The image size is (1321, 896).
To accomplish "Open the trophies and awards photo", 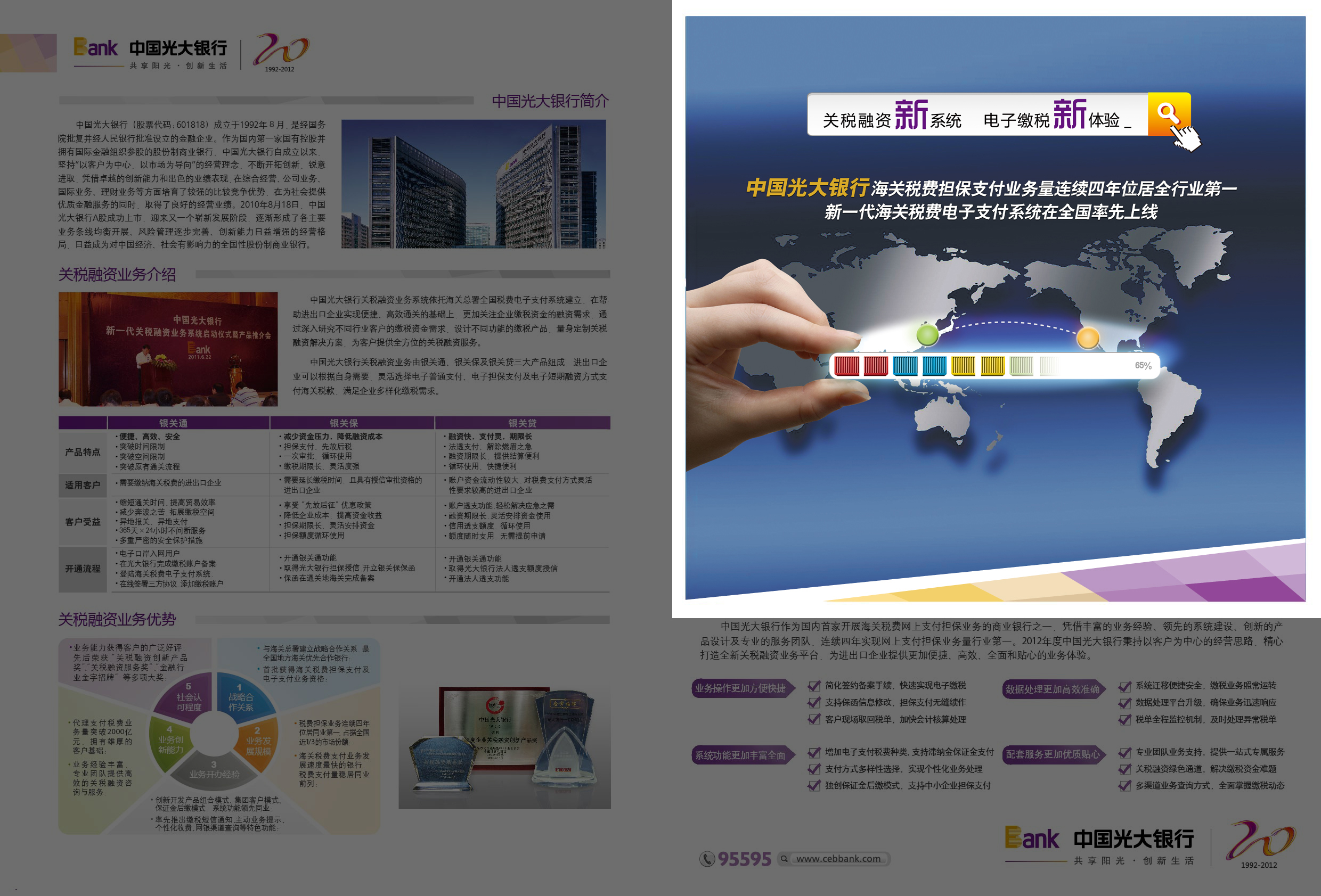I will pos(505,747).
